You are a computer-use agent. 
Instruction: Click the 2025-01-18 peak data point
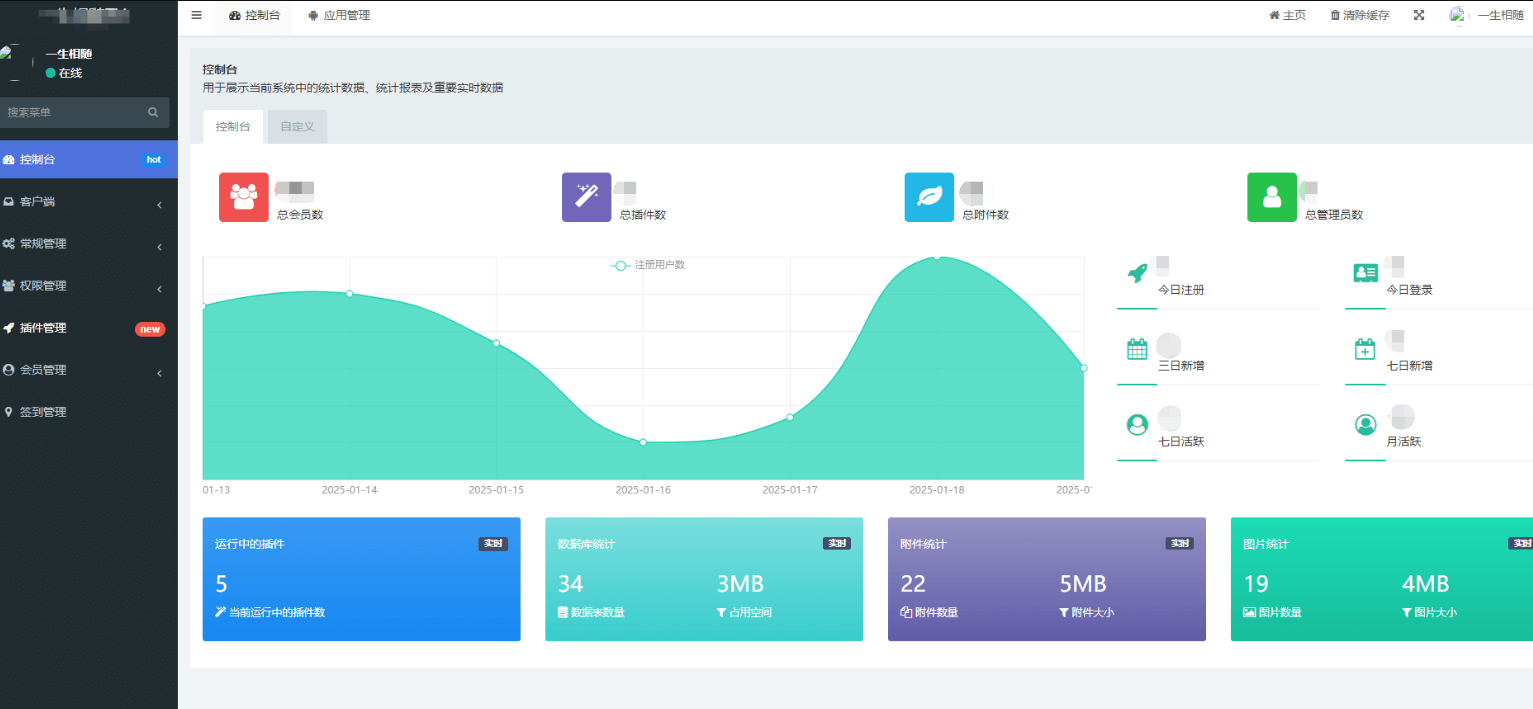click(937, 256)
